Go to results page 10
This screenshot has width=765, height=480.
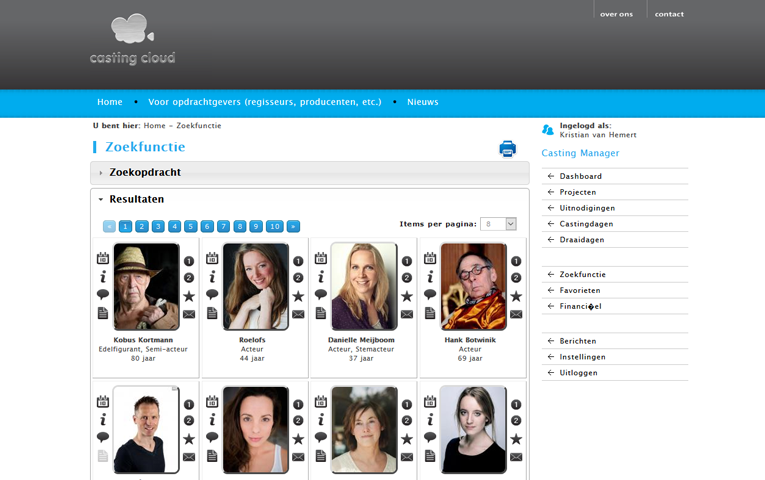tap(275, 226)
